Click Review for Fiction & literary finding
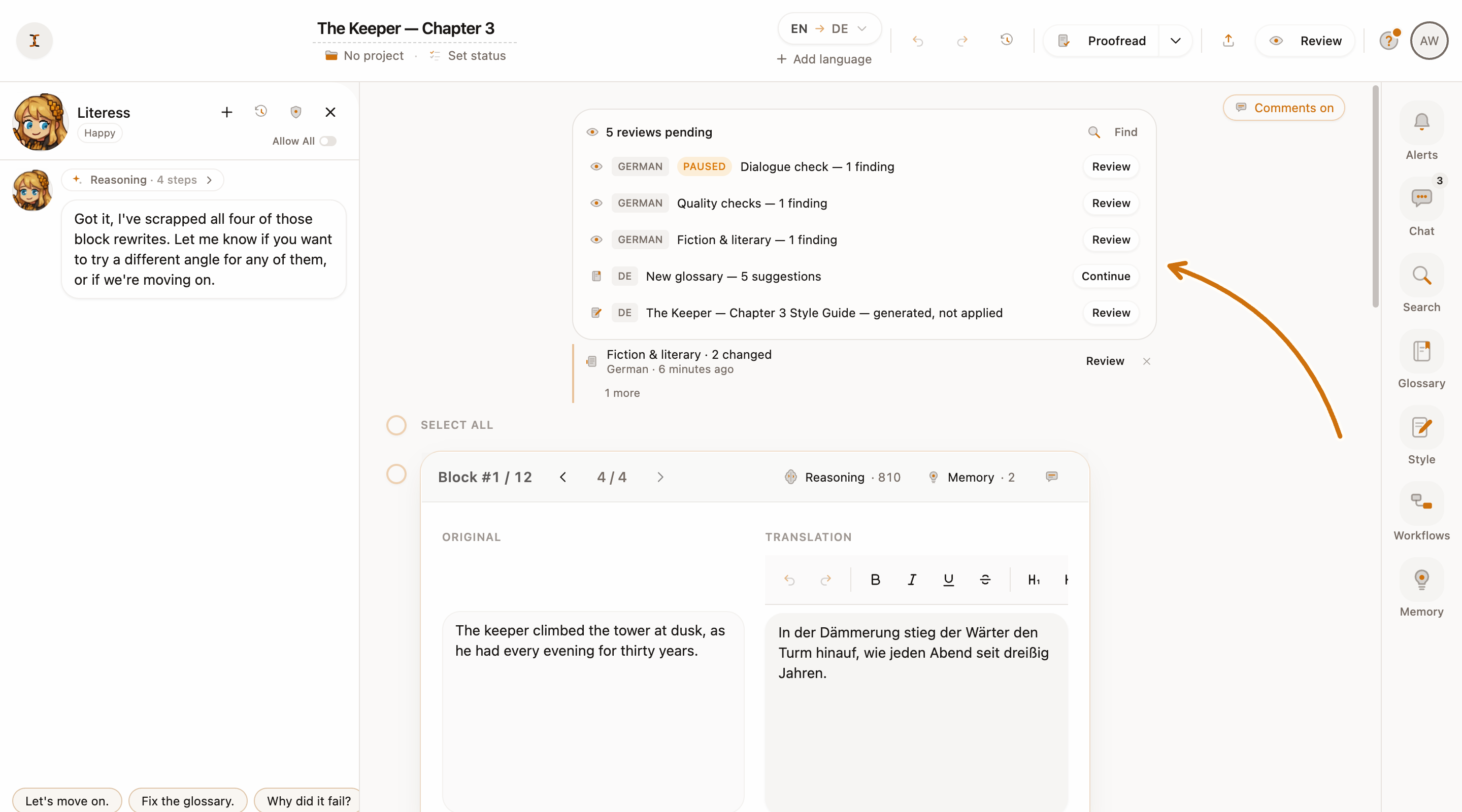1462x812 pixels. (x=1111, y=240)
